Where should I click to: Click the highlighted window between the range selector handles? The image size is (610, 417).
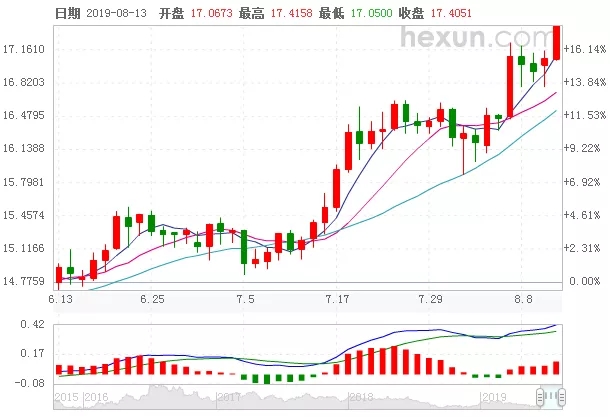tap(551, 397)
